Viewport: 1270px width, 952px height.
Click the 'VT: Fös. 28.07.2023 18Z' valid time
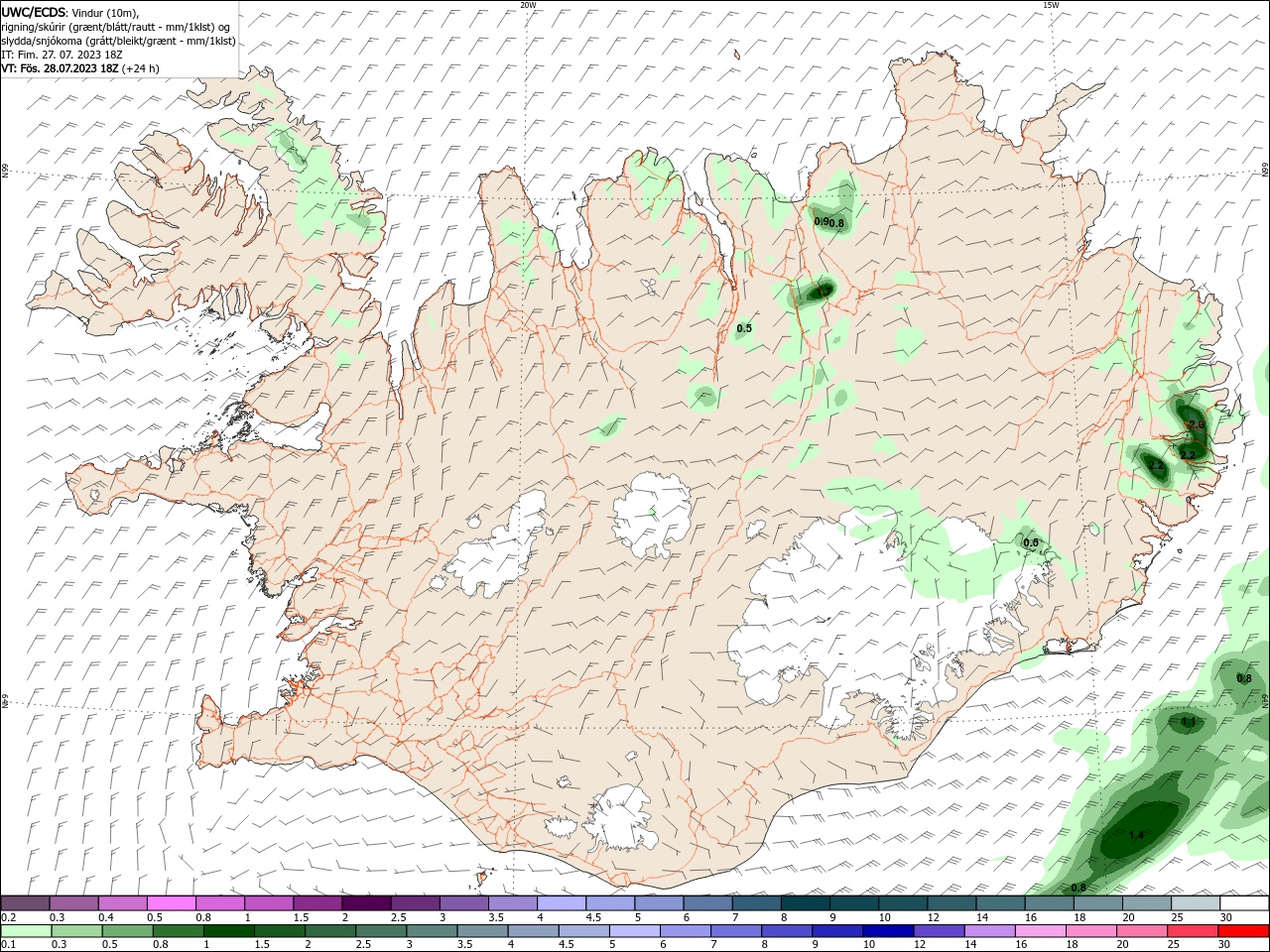(x=60, y=68)
